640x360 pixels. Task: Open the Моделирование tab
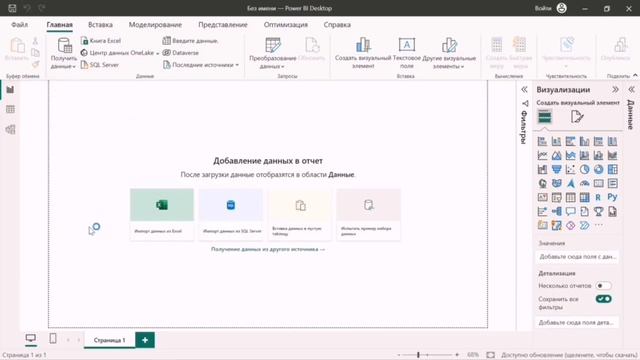(155, 24)
